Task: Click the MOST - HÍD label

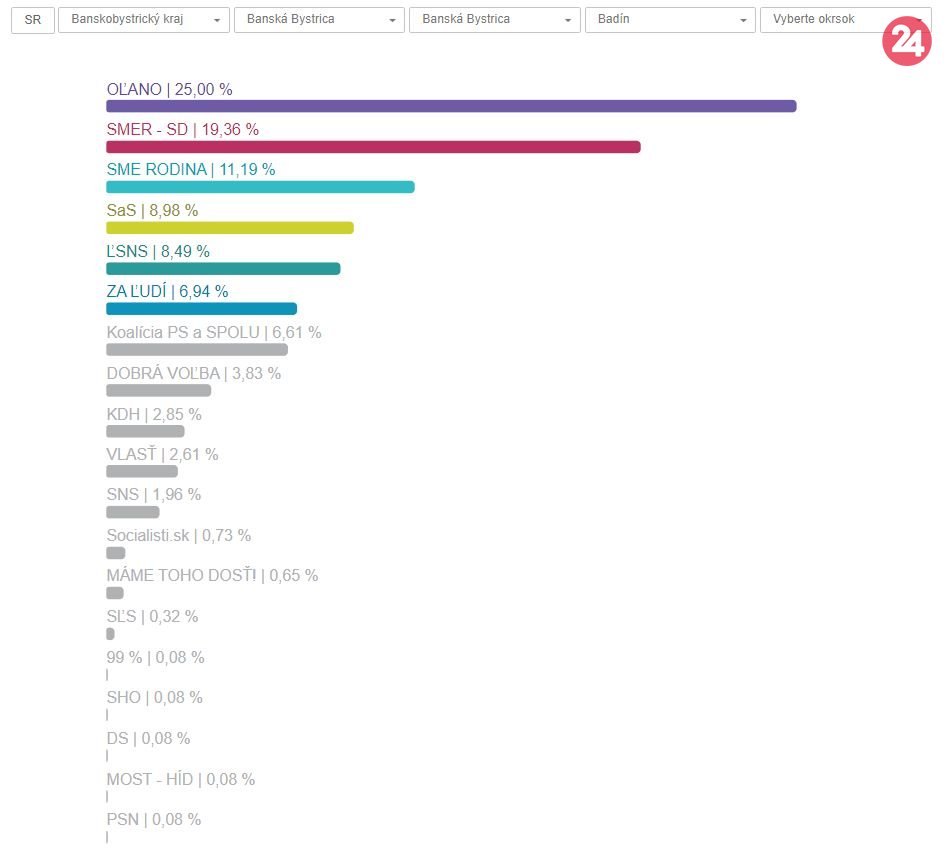Action: [180, 779]
